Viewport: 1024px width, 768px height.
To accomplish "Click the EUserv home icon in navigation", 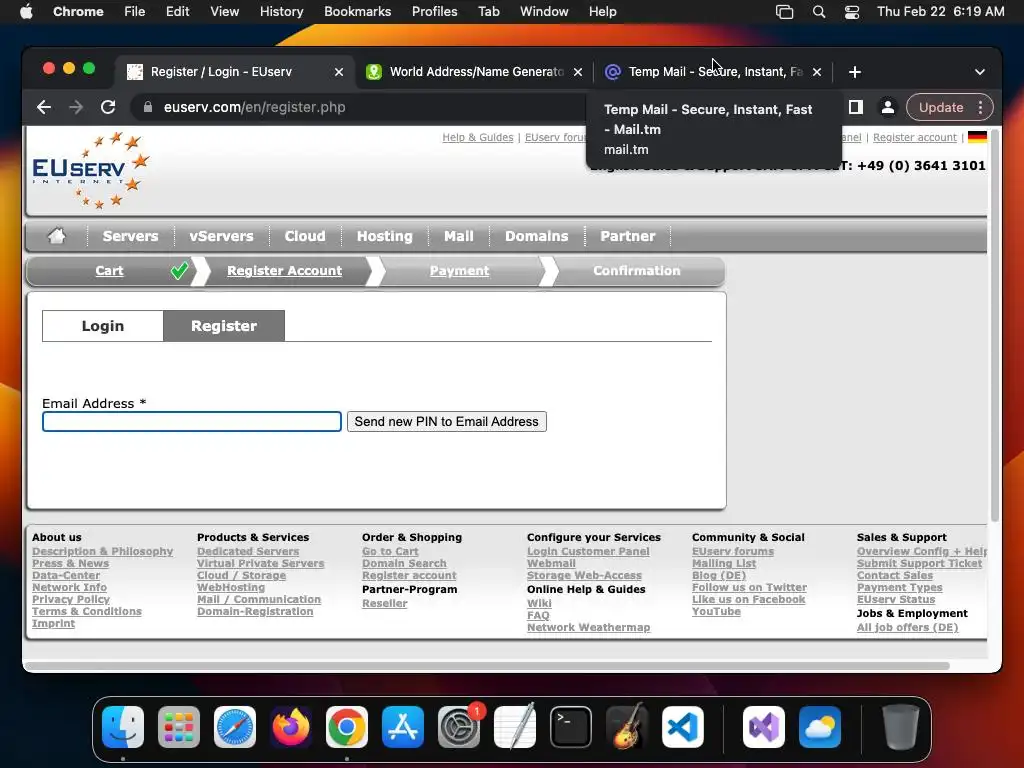I will click(x=56, y=236).
